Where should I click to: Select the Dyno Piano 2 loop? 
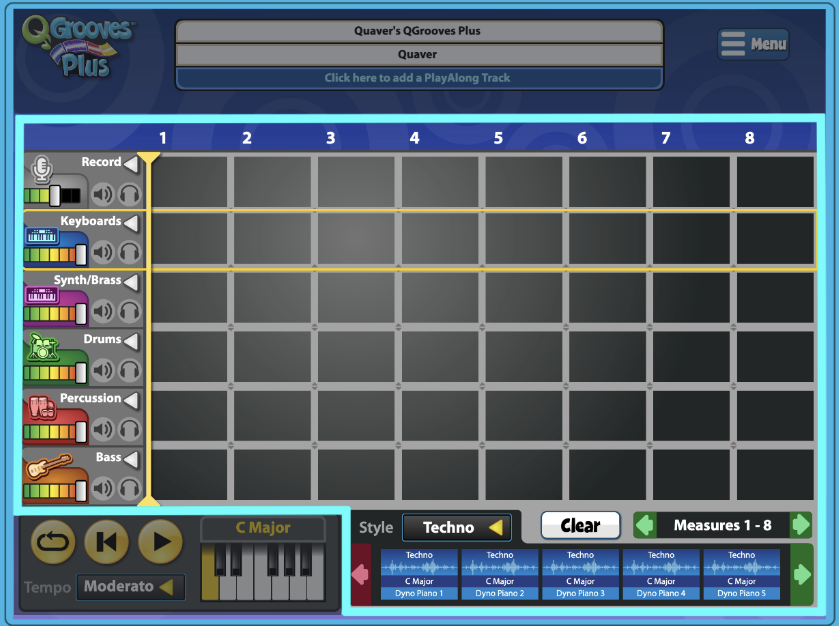tap(500, 574)
